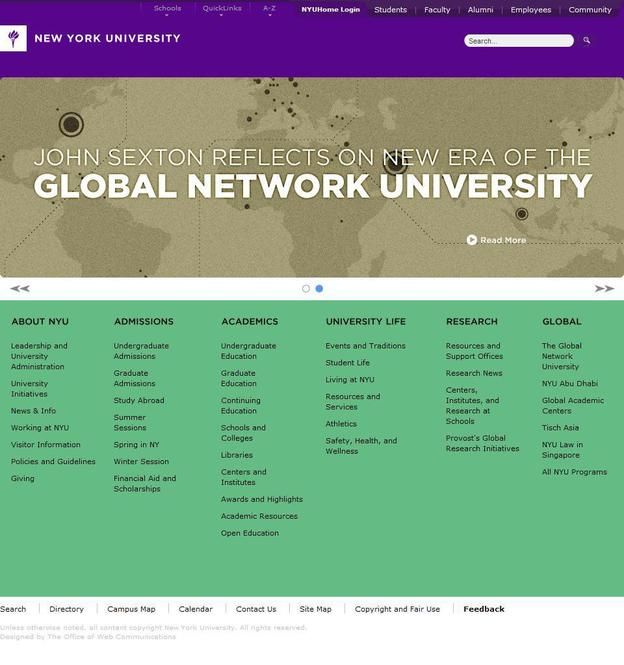This screenshot has width=624, height=665.
Task: Open the Site Map link
Action: [315, 609]
